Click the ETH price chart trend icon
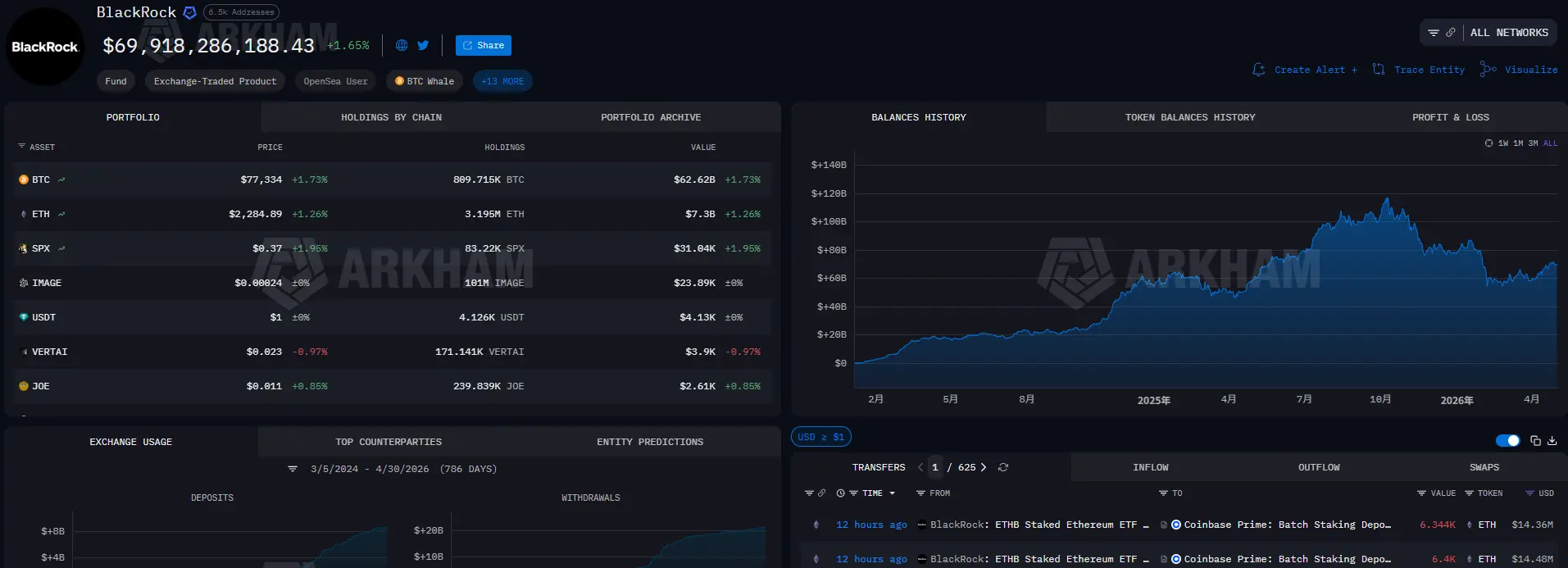This screenshot has height=568, width=1568. pos(61,214)
